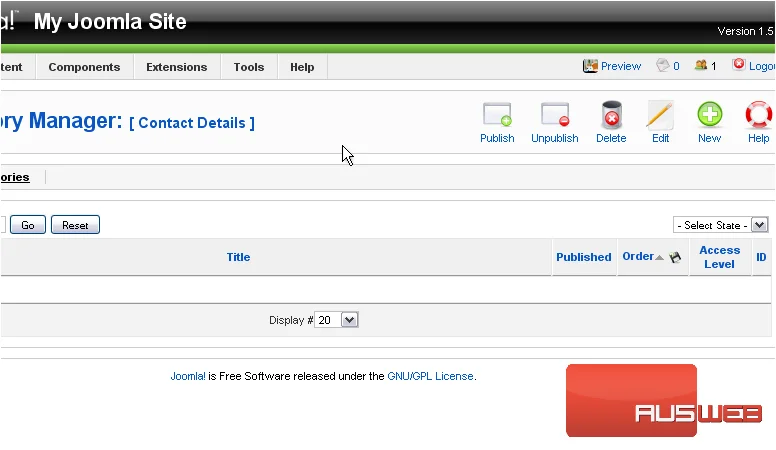Open the Joomla! link in footer
This screenshot has width=776, height=450.
click(188, 376)
